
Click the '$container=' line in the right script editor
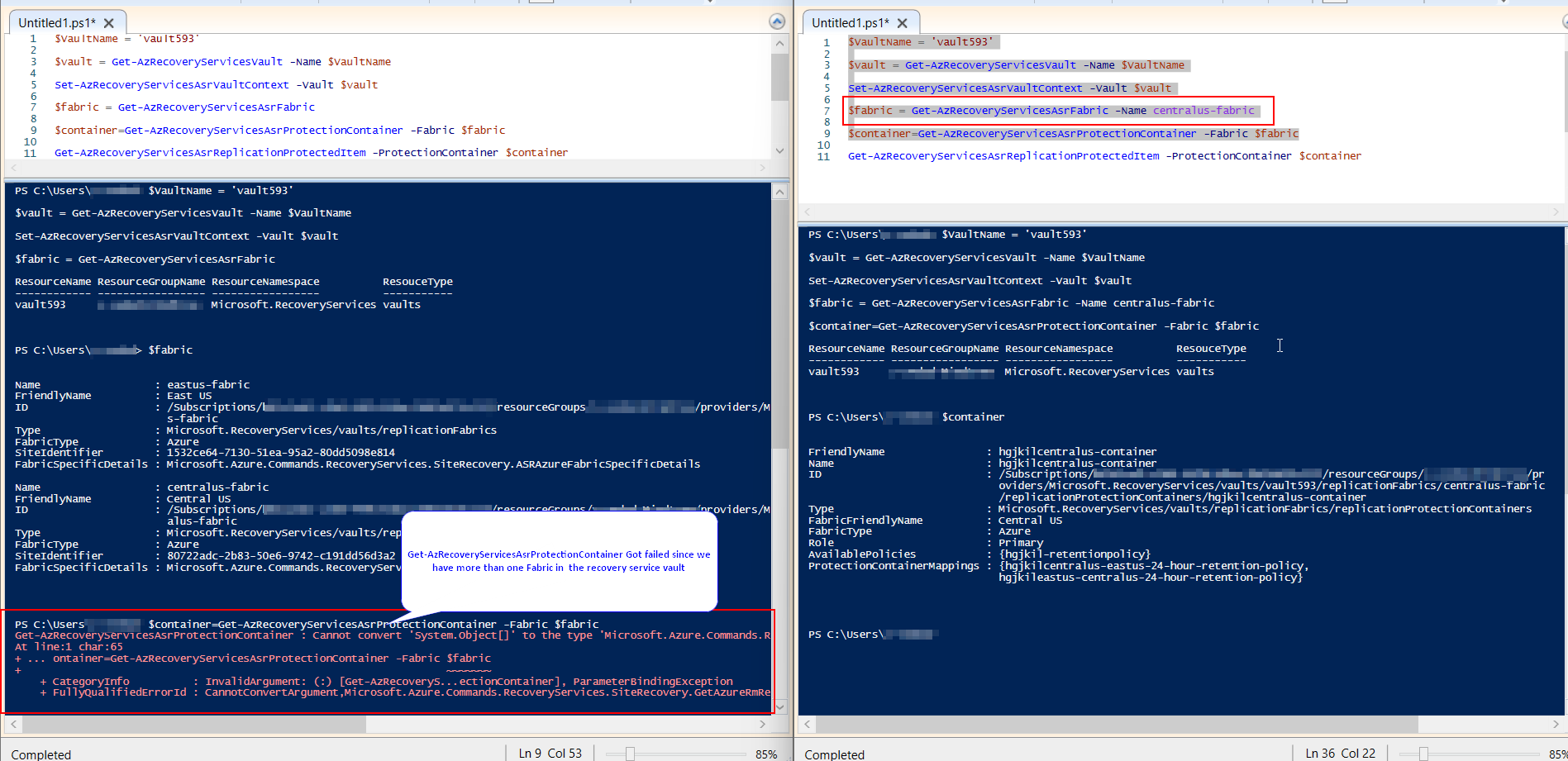click(1074, 134)
